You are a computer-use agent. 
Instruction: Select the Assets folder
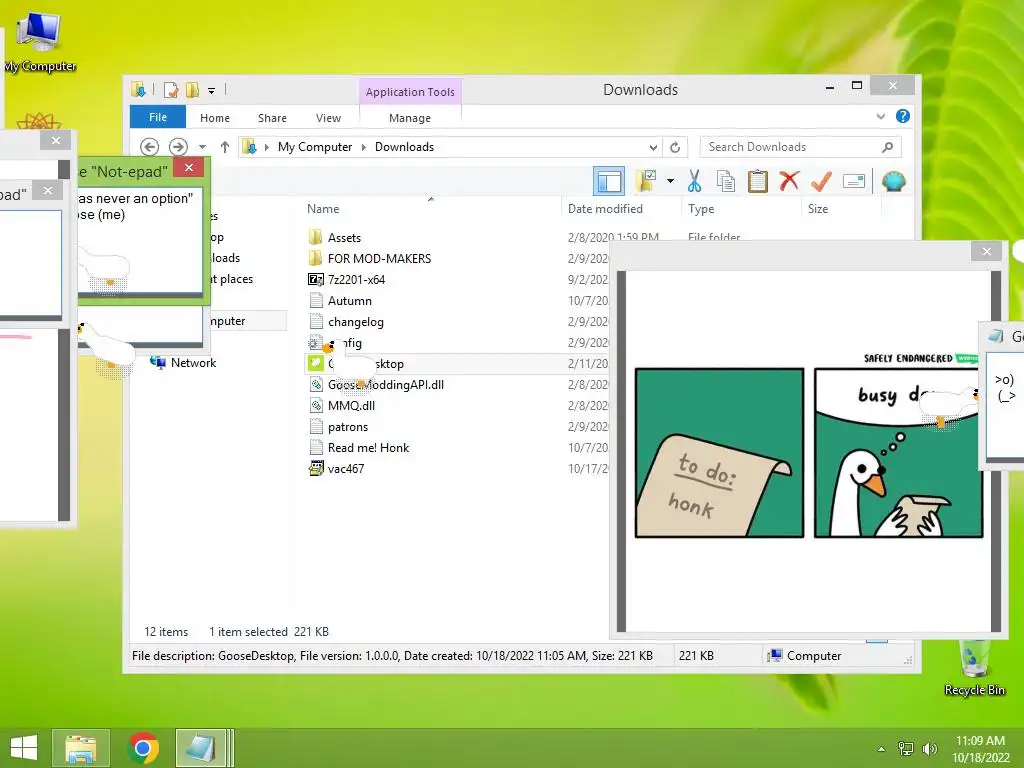pyautogui.click(x=344, y=238)
